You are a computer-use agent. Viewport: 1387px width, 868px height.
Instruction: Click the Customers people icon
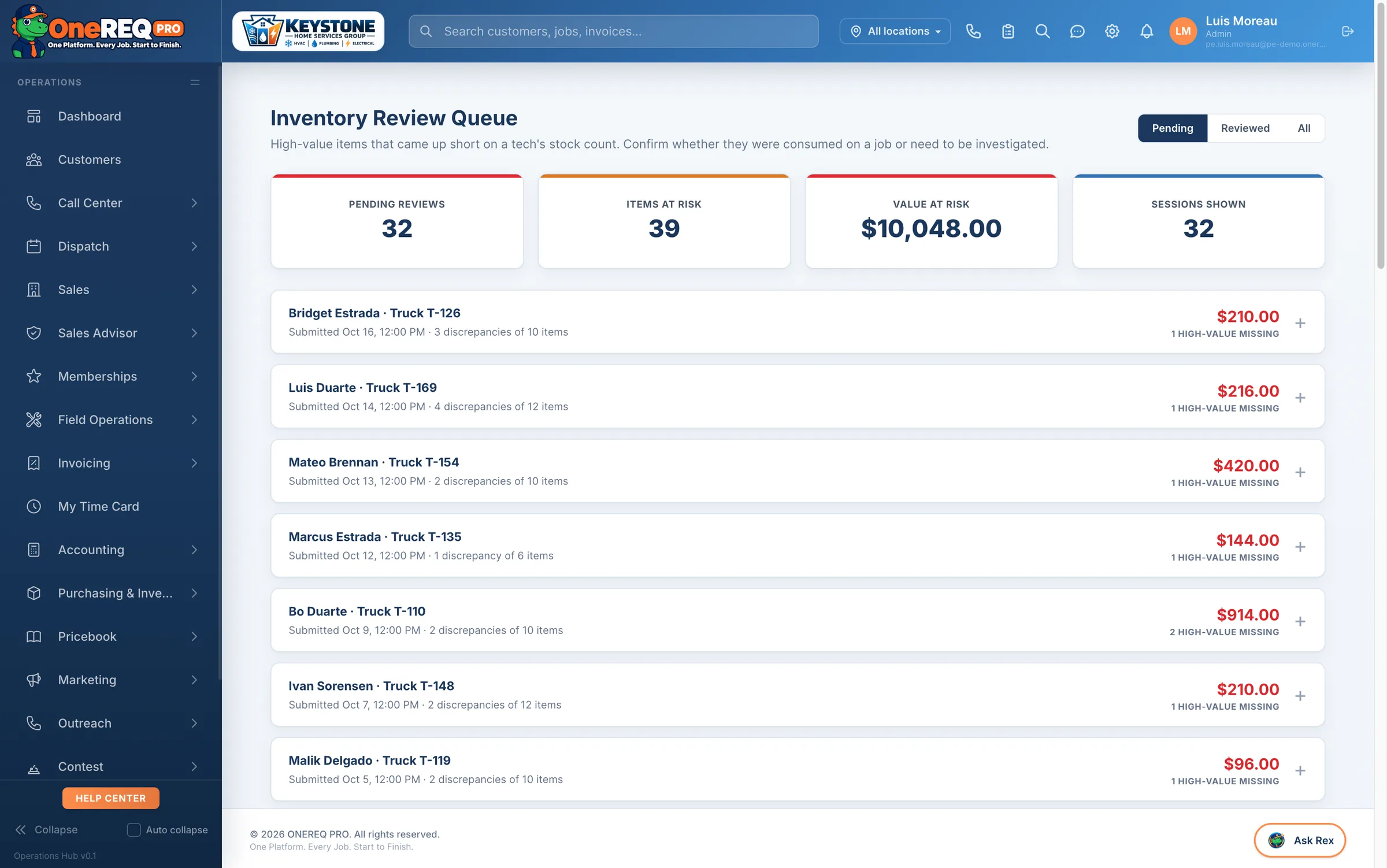[34, 159]
